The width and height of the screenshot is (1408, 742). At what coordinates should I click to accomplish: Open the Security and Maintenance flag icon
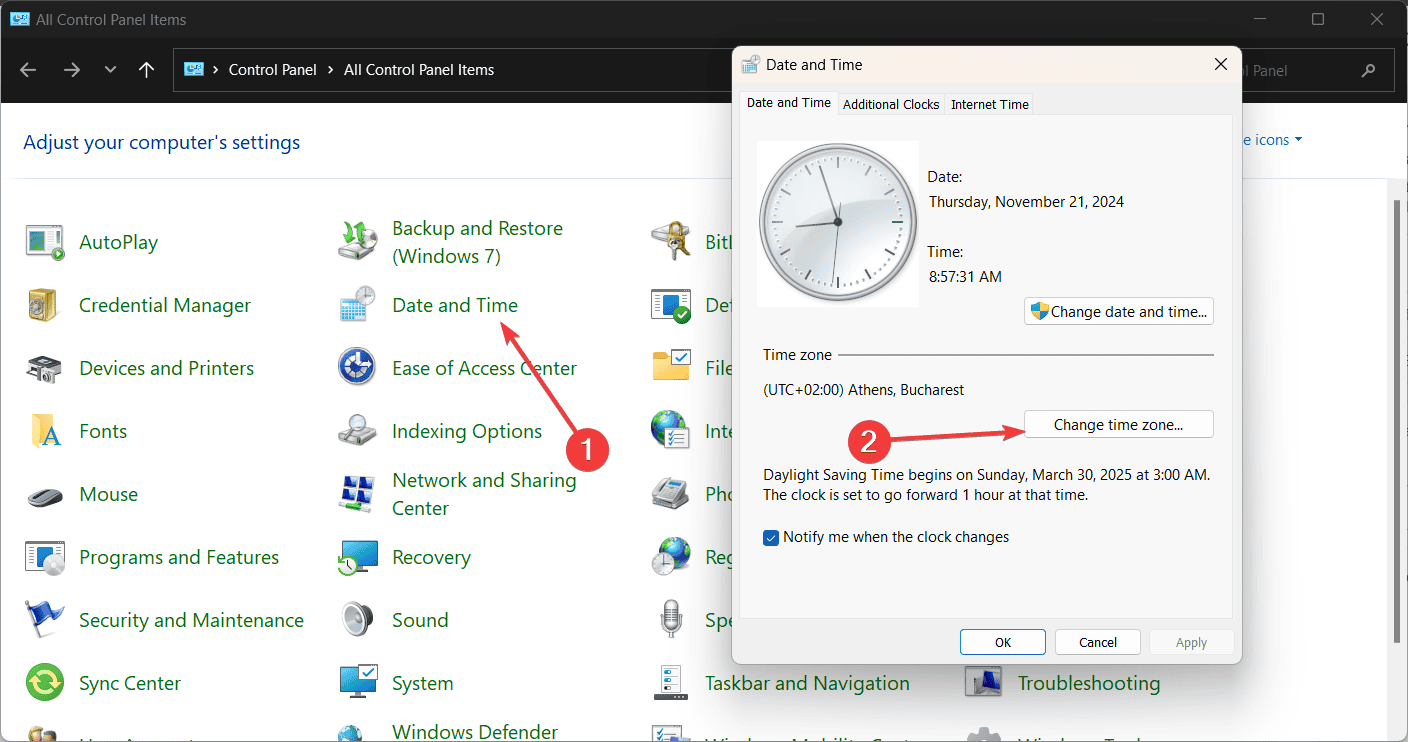click(45, 620)
